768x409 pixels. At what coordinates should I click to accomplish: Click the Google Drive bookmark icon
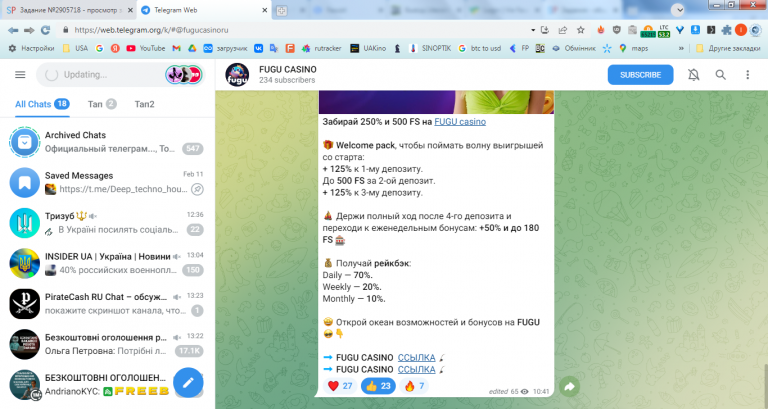click(x=192, y=48)
